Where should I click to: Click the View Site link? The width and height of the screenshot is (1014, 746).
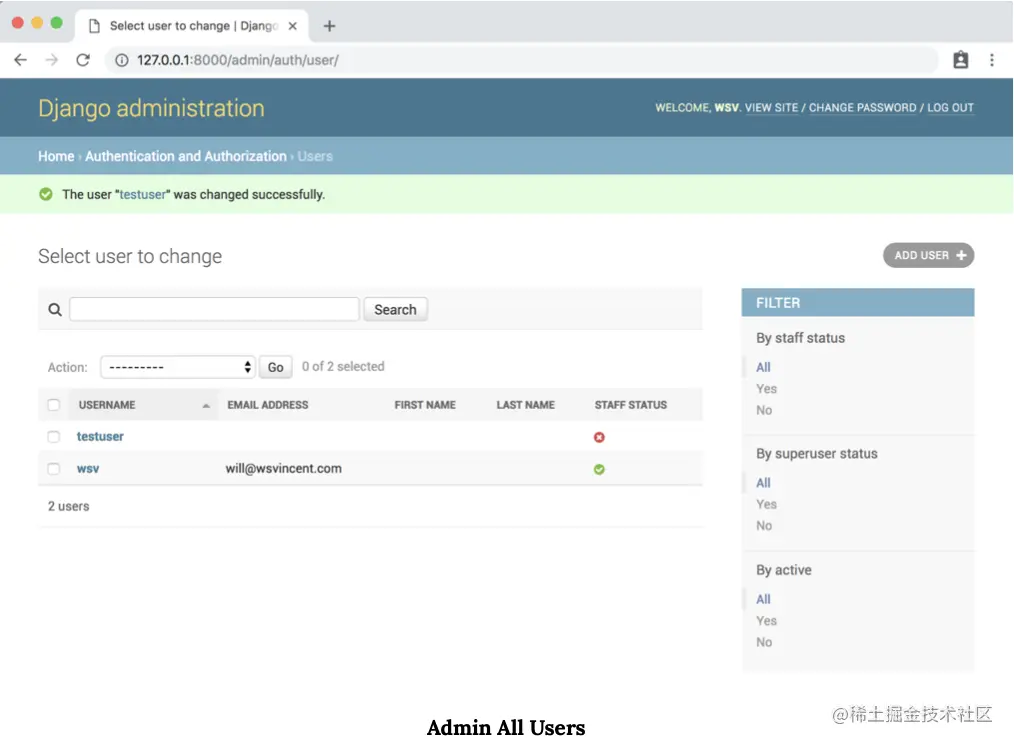[771, 107]
